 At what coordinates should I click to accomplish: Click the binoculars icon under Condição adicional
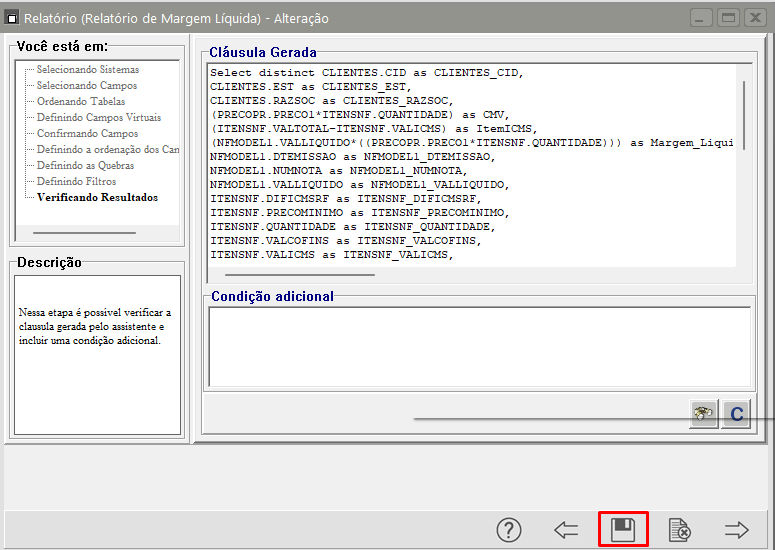point(704,414)
